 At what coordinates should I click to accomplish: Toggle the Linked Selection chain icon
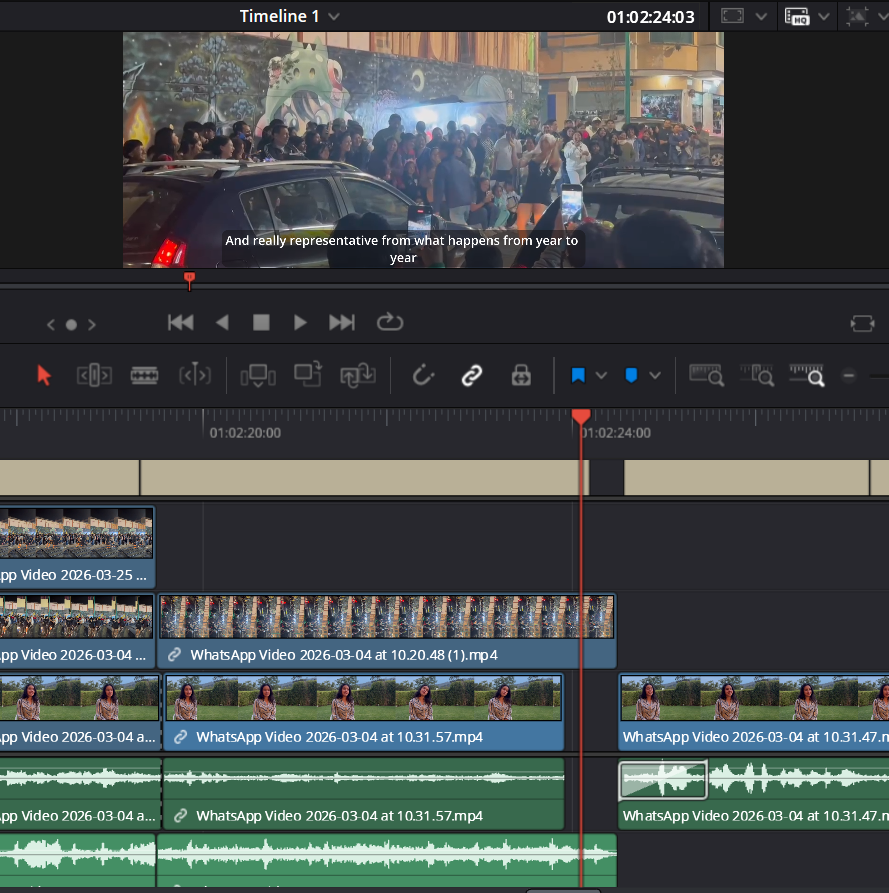[x=472, y=375]
